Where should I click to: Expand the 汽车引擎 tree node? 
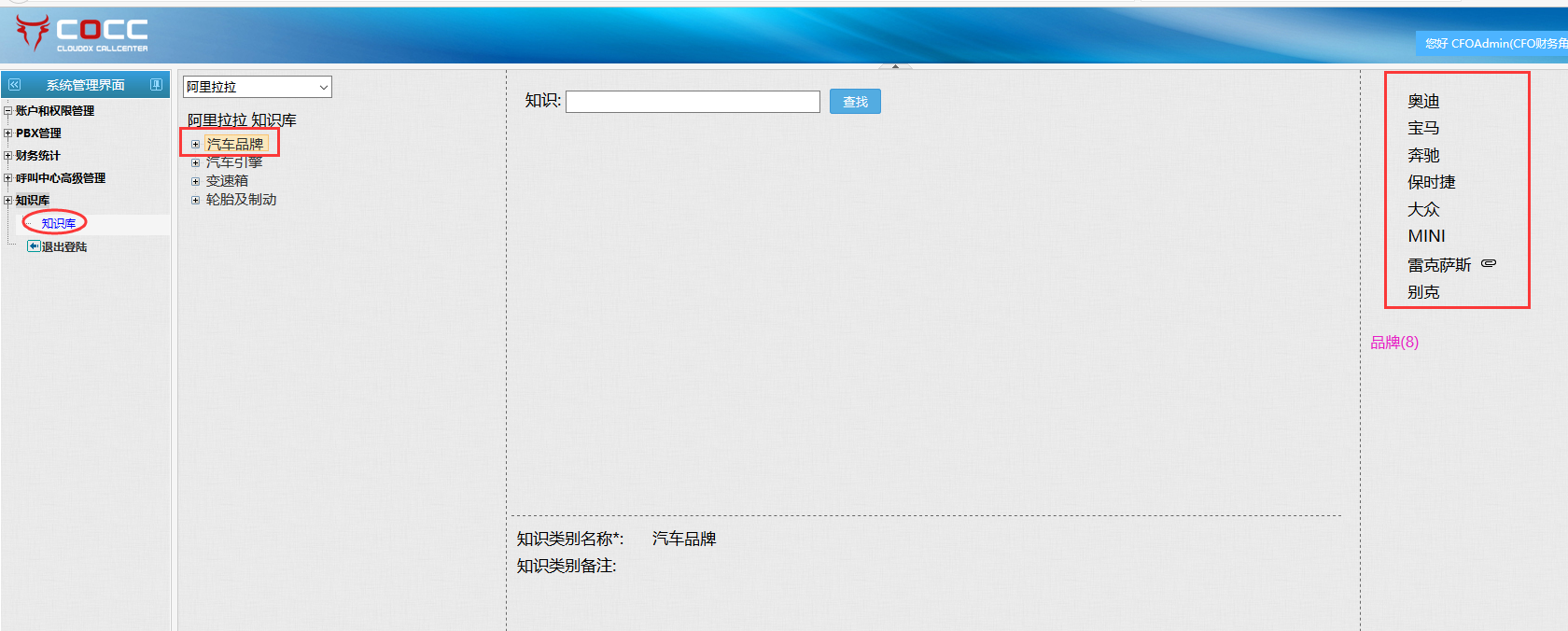[x=196, y=163]
